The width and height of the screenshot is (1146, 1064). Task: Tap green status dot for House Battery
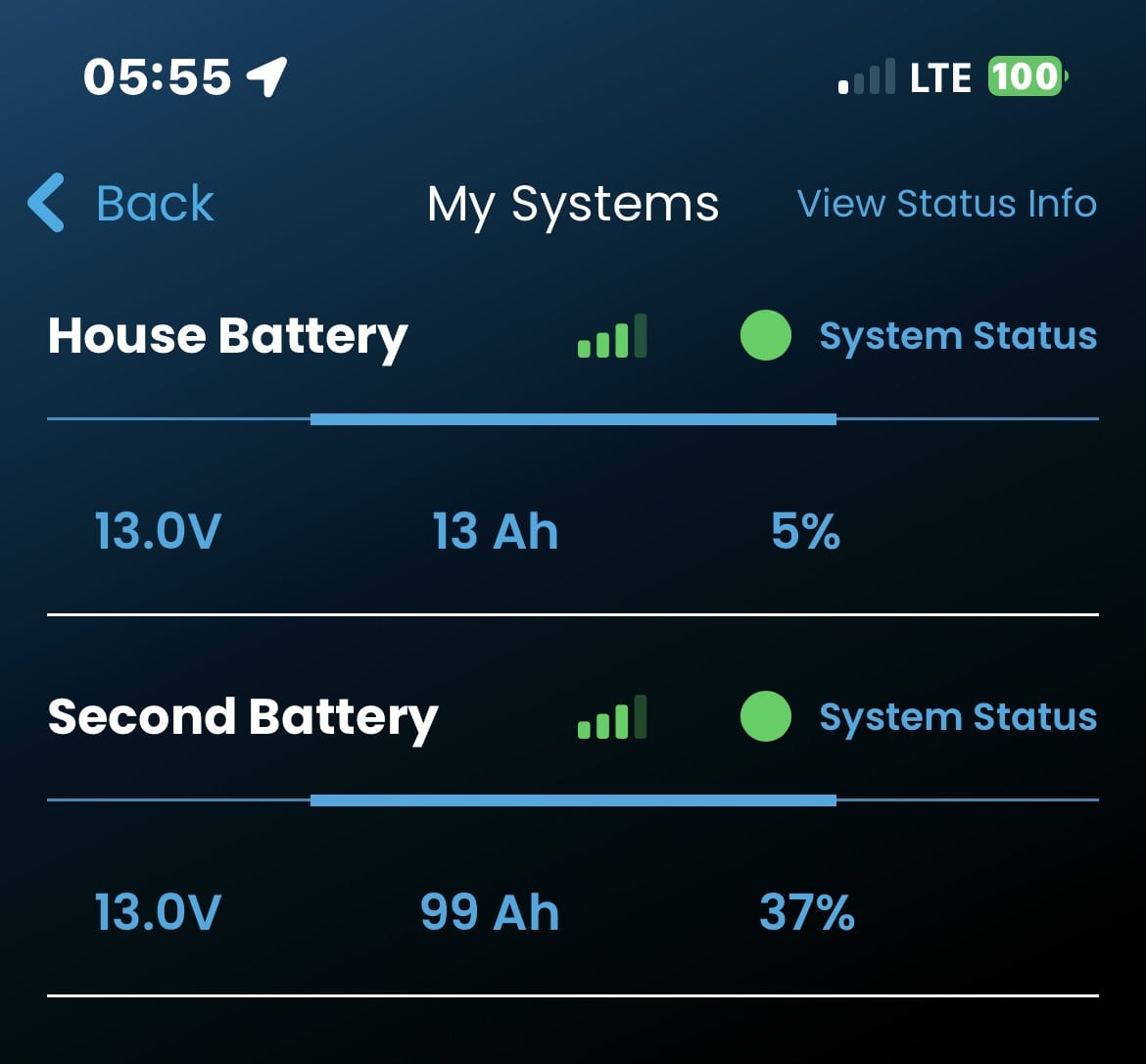765,335
